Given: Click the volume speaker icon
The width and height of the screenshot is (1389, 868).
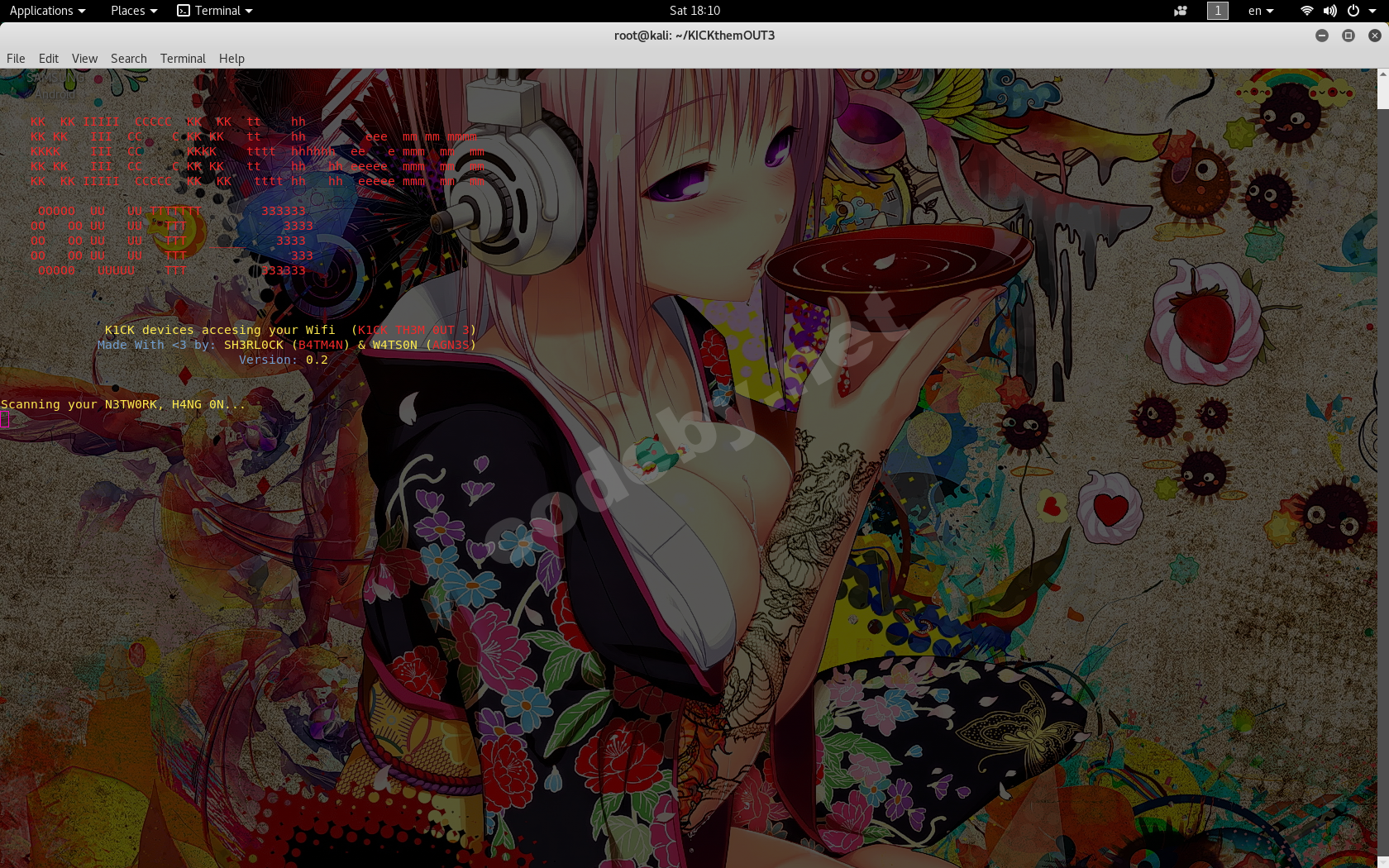Looking at the screenshot, I should pyautogui.click(x=1329, y=11).
